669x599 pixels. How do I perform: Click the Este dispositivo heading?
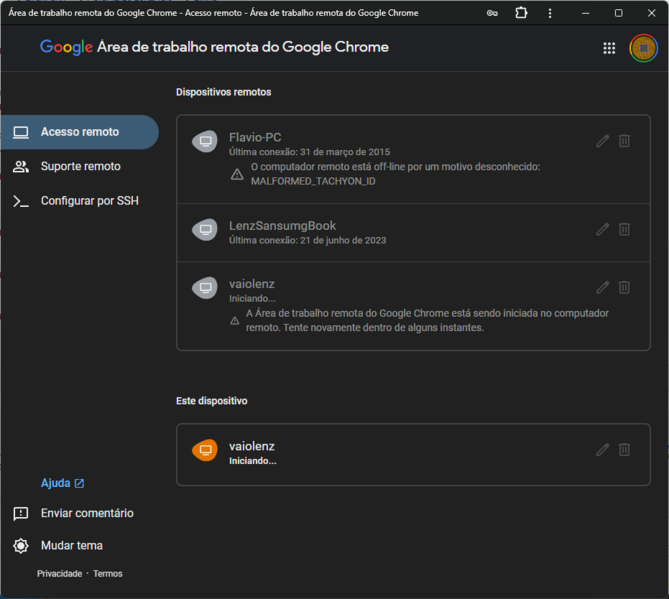[212, 401]
